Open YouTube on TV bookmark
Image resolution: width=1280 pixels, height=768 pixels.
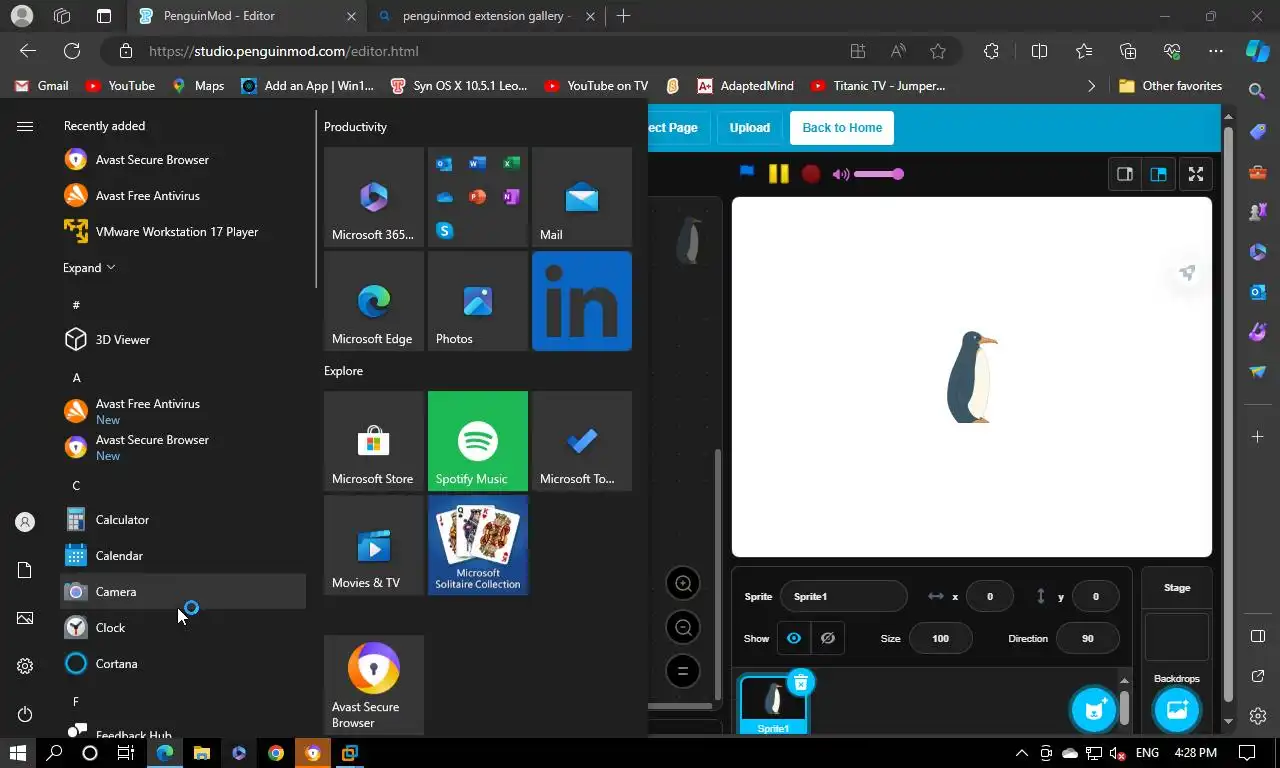(x=596, y=86)
